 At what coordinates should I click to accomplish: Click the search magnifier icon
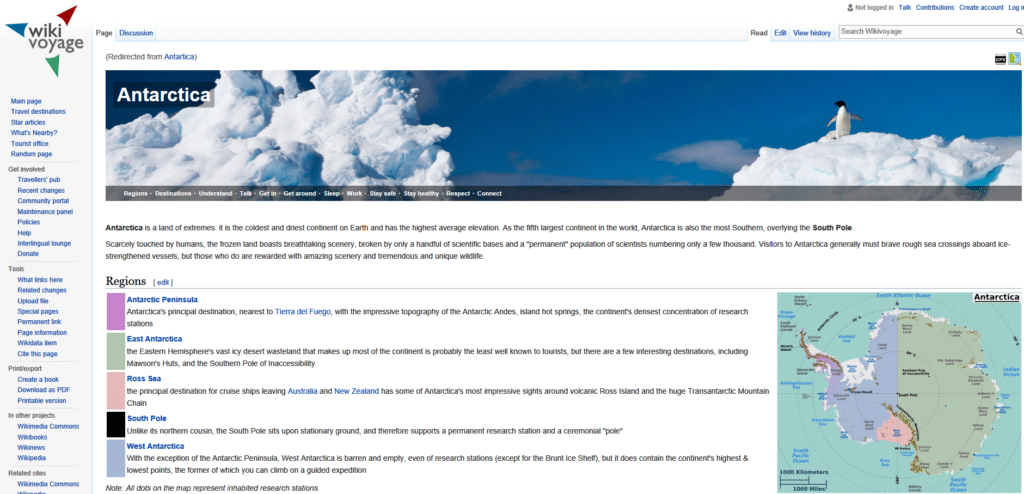click(1018, 31)
